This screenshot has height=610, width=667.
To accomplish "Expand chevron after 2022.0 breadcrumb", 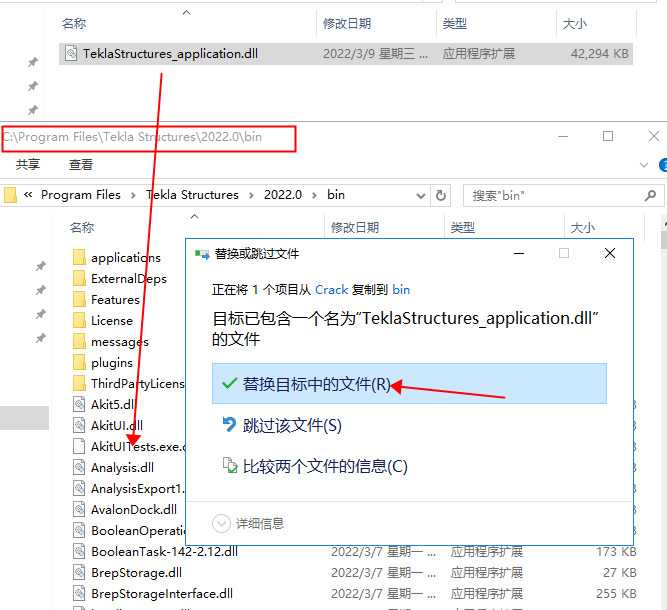I will click(314, 195).
